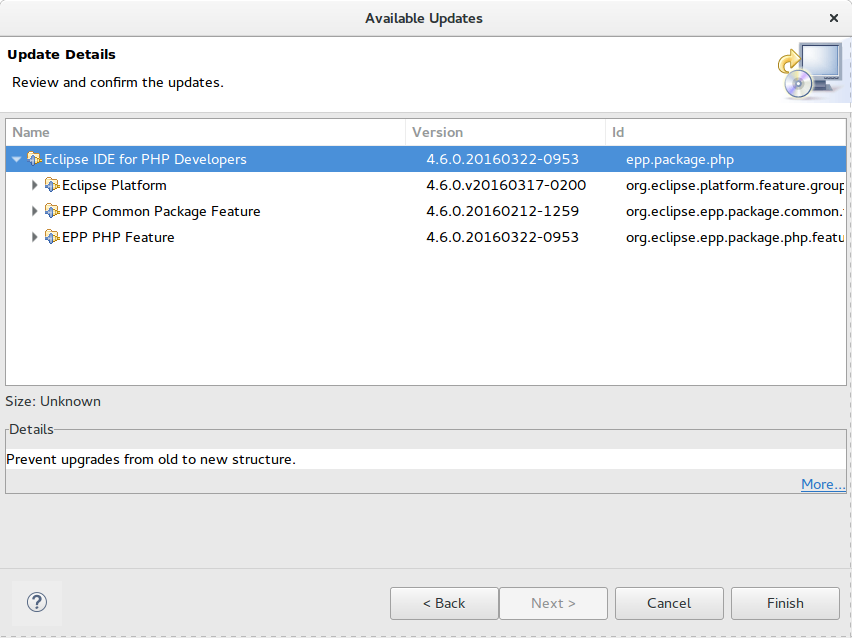Screen dimensions: 852x638
Task: Sort by the Id column header
Action: point(725,133)
